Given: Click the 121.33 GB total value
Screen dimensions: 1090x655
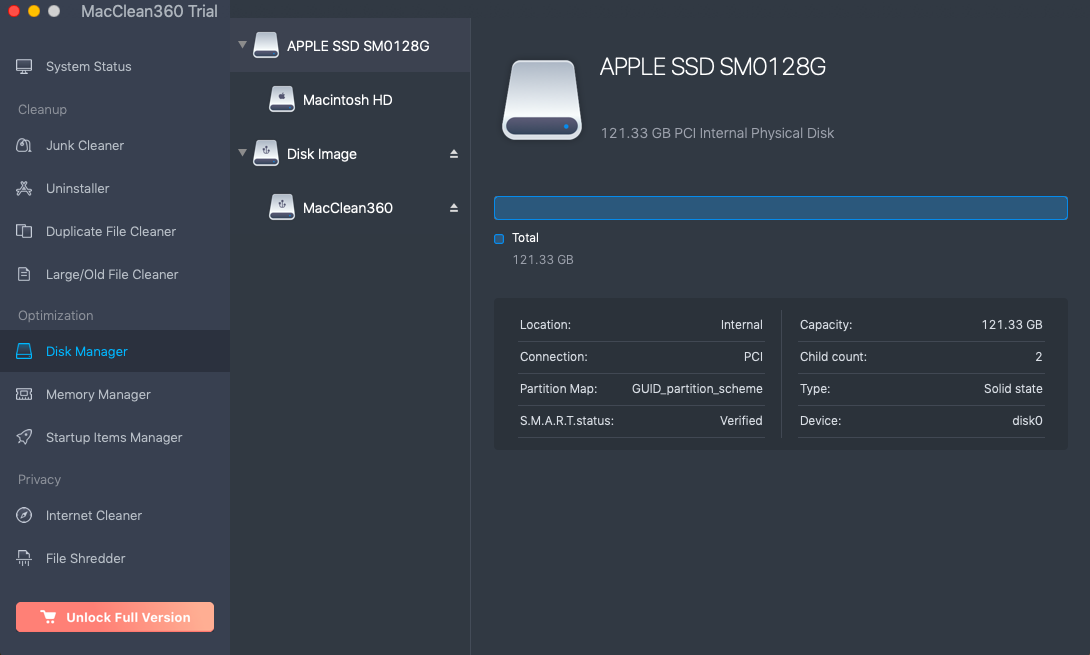Looking at the screenshot, I should 543,259.
